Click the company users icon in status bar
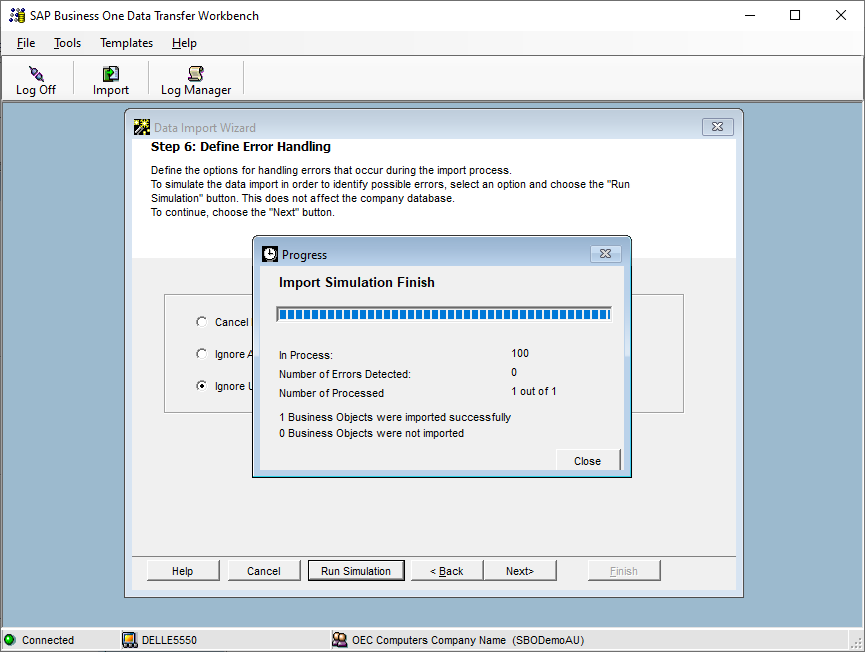This screenshot has height=652, width=865. (x=339, y=640)
